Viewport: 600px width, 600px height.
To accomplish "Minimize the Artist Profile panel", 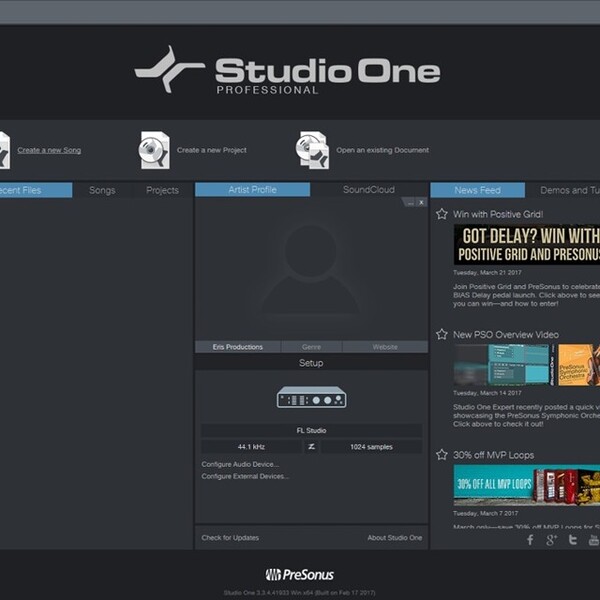I will click(410, 202).
